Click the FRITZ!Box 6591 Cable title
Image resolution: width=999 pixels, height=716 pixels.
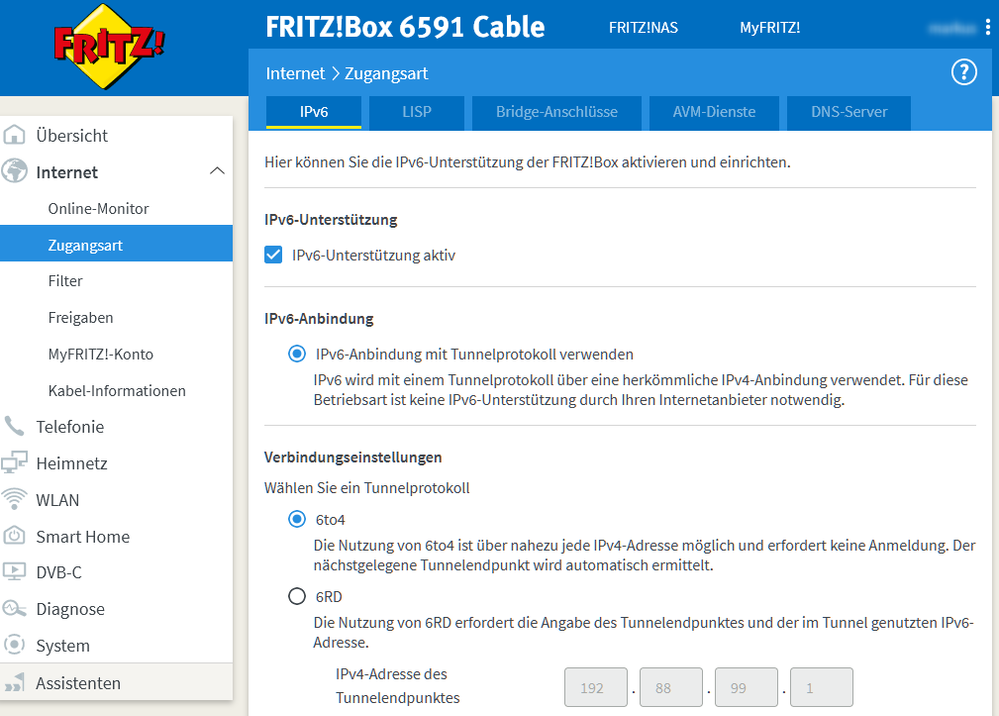pos(405,27)
